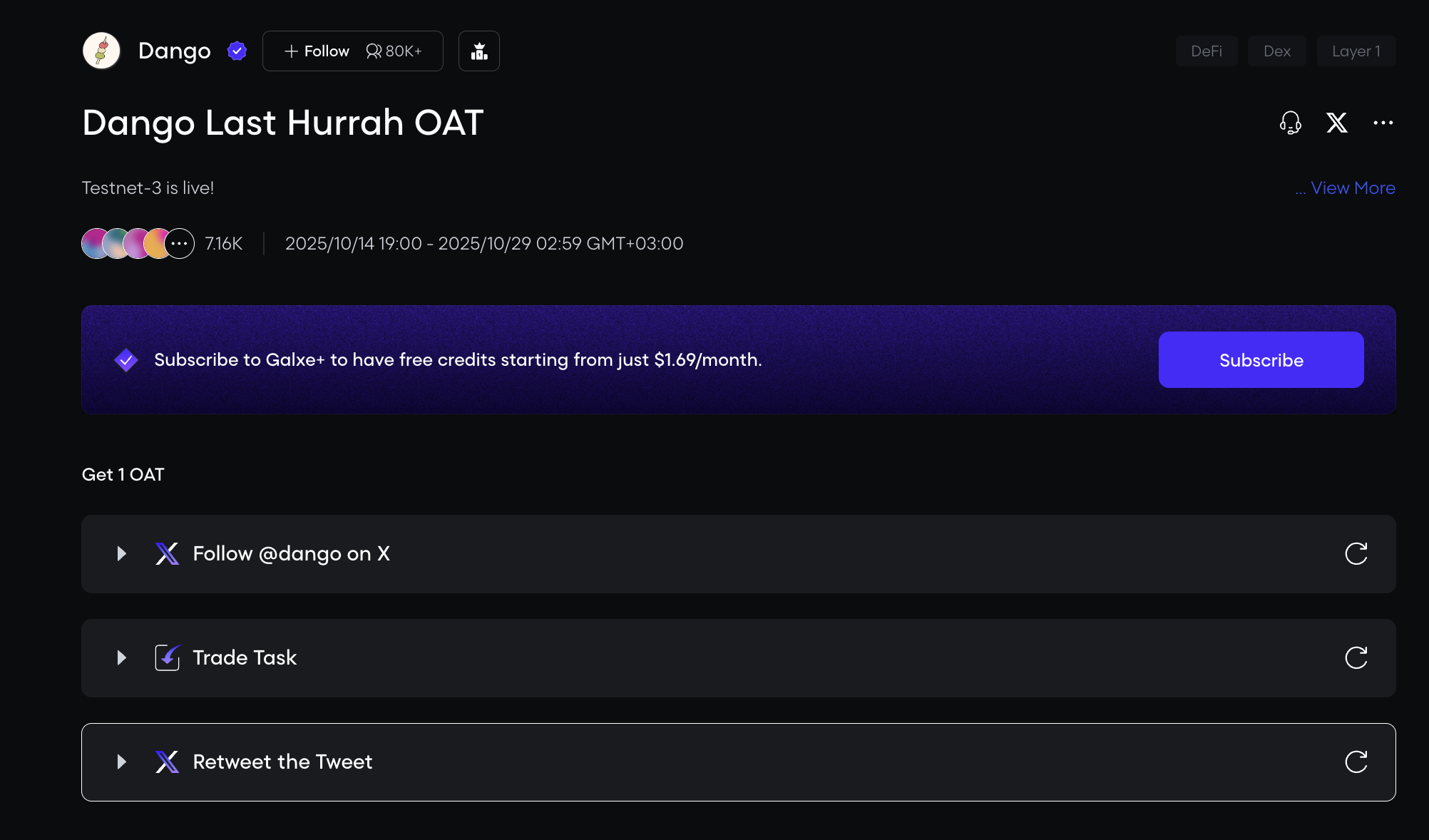Expand the Trade Task row
Image resolution: width=1429 pixels, height=840 pixels.
coord(122,657)
